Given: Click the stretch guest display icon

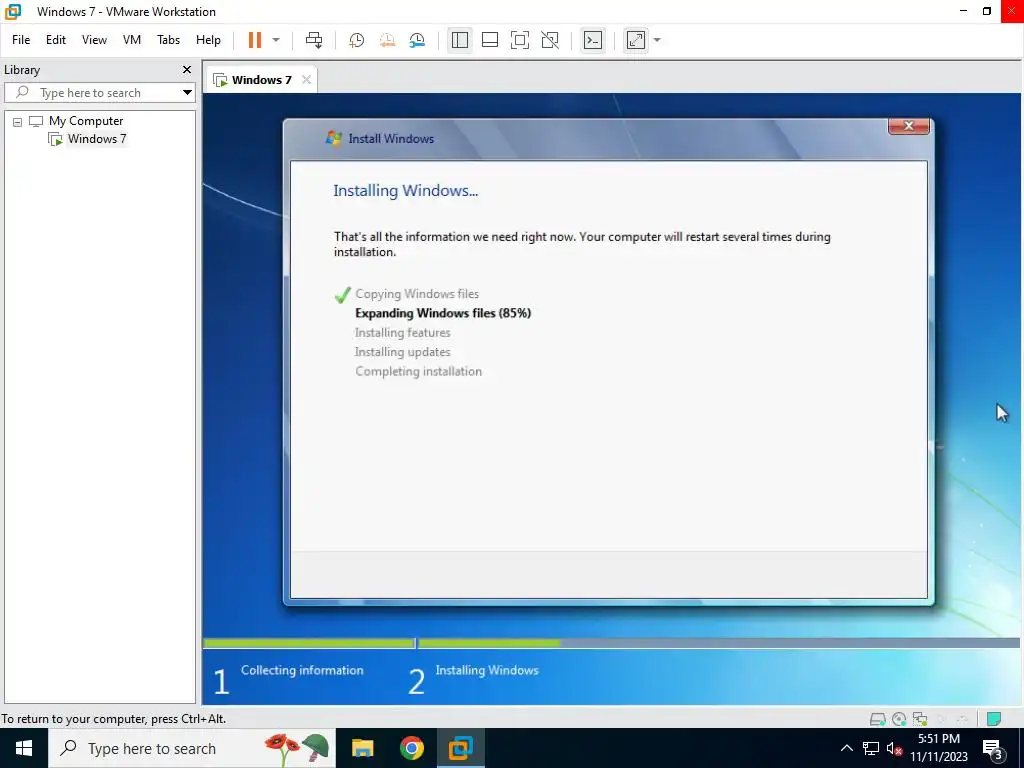Looking at the screenshot, I should 635,40.
